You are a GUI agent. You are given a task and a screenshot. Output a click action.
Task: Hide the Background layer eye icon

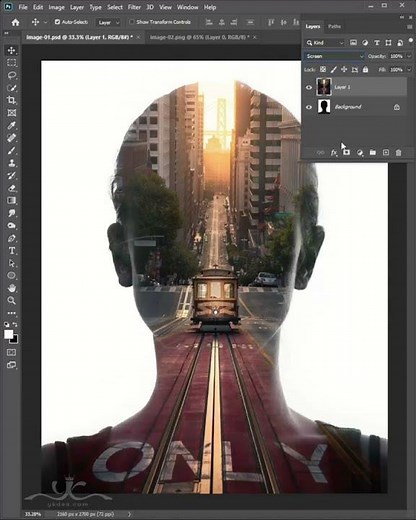coord(309,107)
